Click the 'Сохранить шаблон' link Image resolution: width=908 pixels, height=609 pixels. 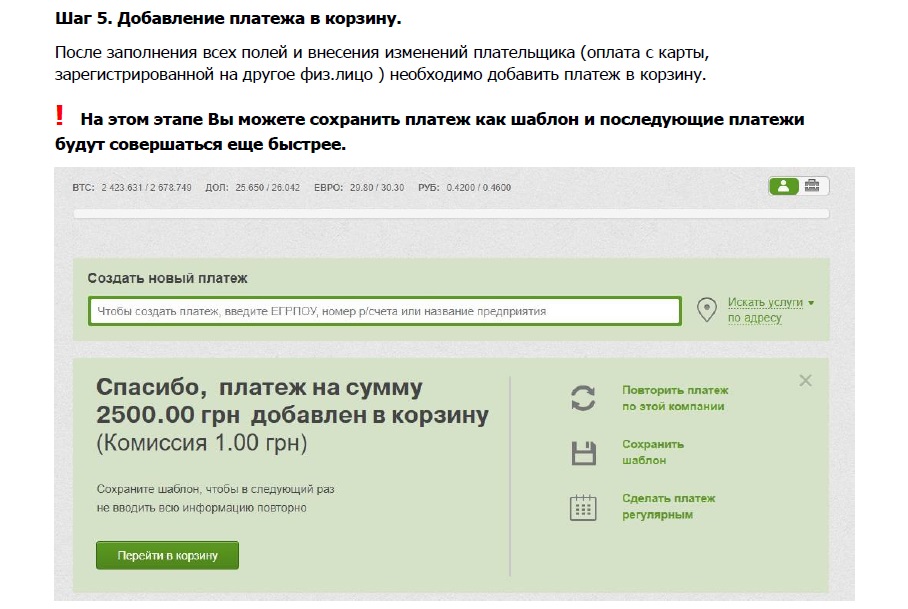pyautogui.click(x=653, y=452)
